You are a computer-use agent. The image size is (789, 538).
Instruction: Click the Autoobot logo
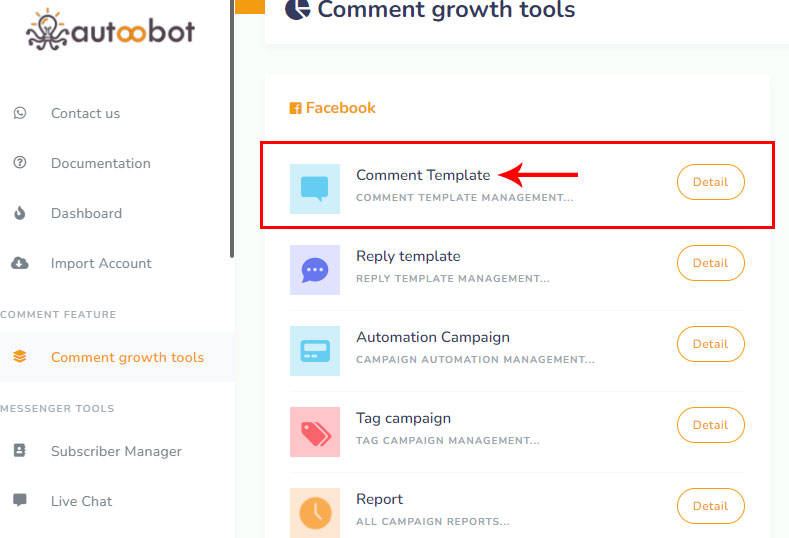click(110, 30)
